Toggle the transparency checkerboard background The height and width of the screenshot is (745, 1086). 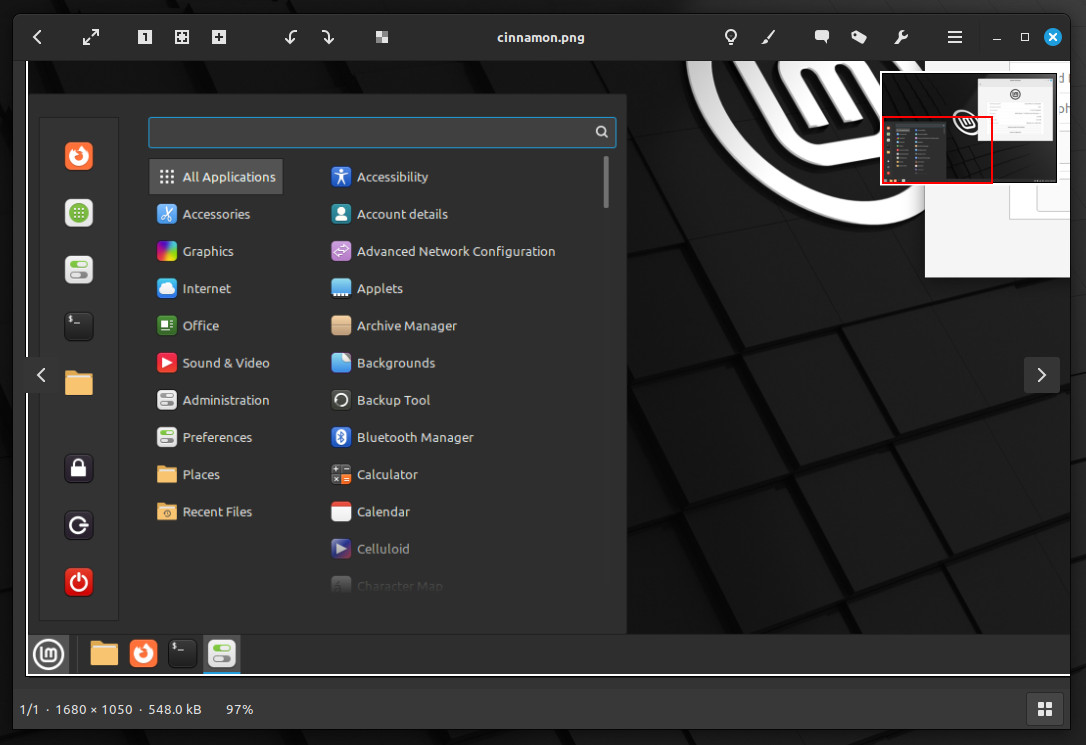pos(382,37)
